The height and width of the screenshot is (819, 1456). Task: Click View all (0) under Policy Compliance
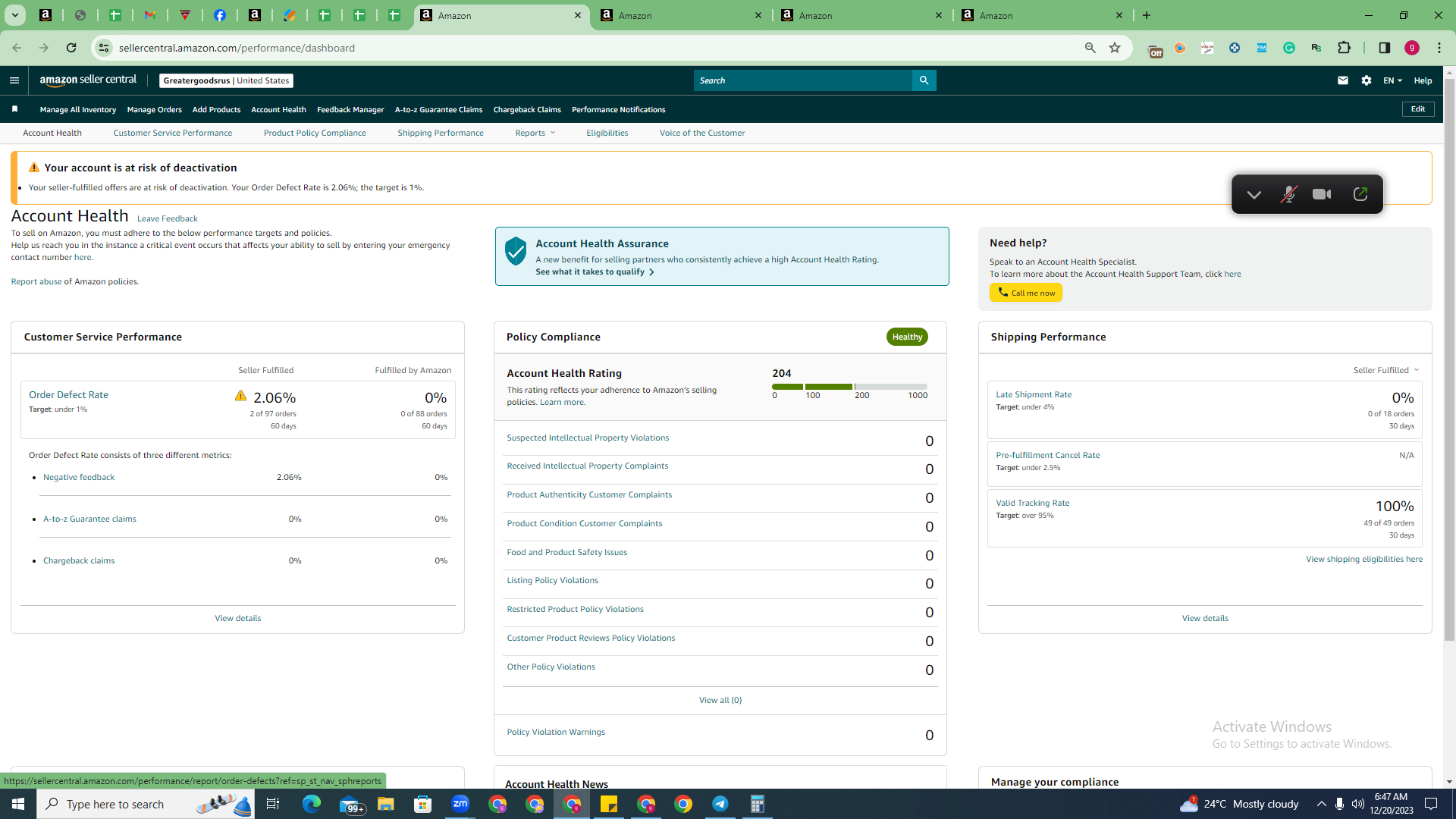[x=720, y=700]
